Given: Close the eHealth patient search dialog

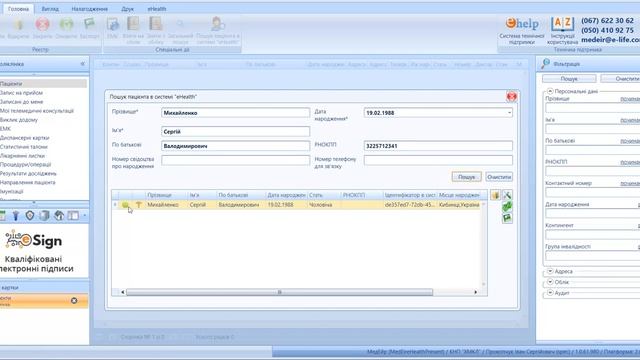Looking at the screenshot, I should click(511, 96).
